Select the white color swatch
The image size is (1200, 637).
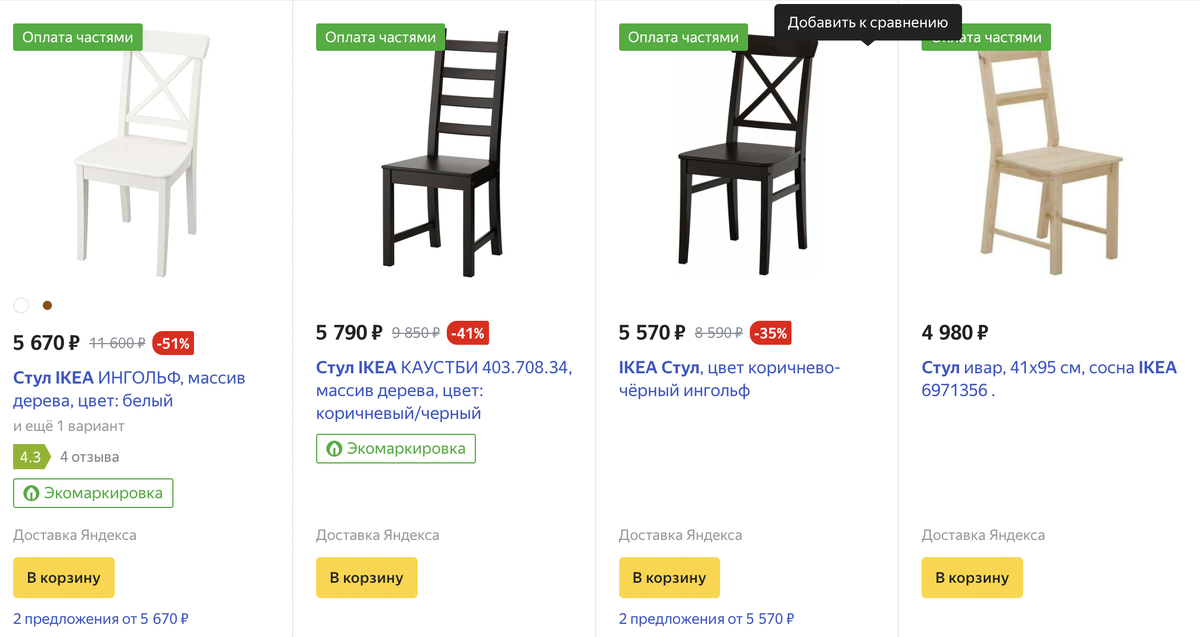pos(21,305)
